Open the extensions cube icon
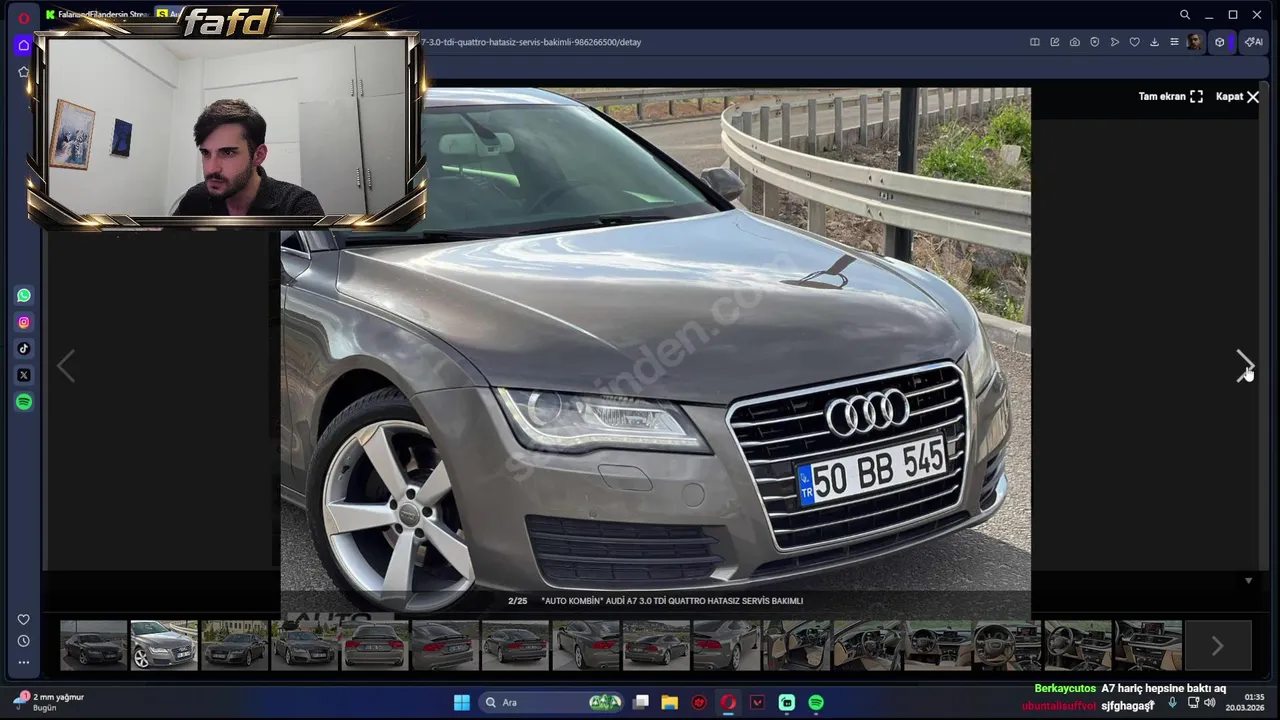This screenshot has height=720, width=1280. [x=1220, y=42]
